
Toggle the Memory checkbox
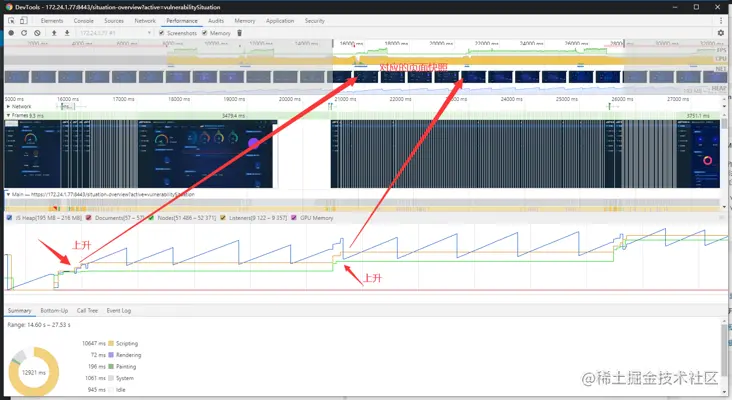(204, 33)
